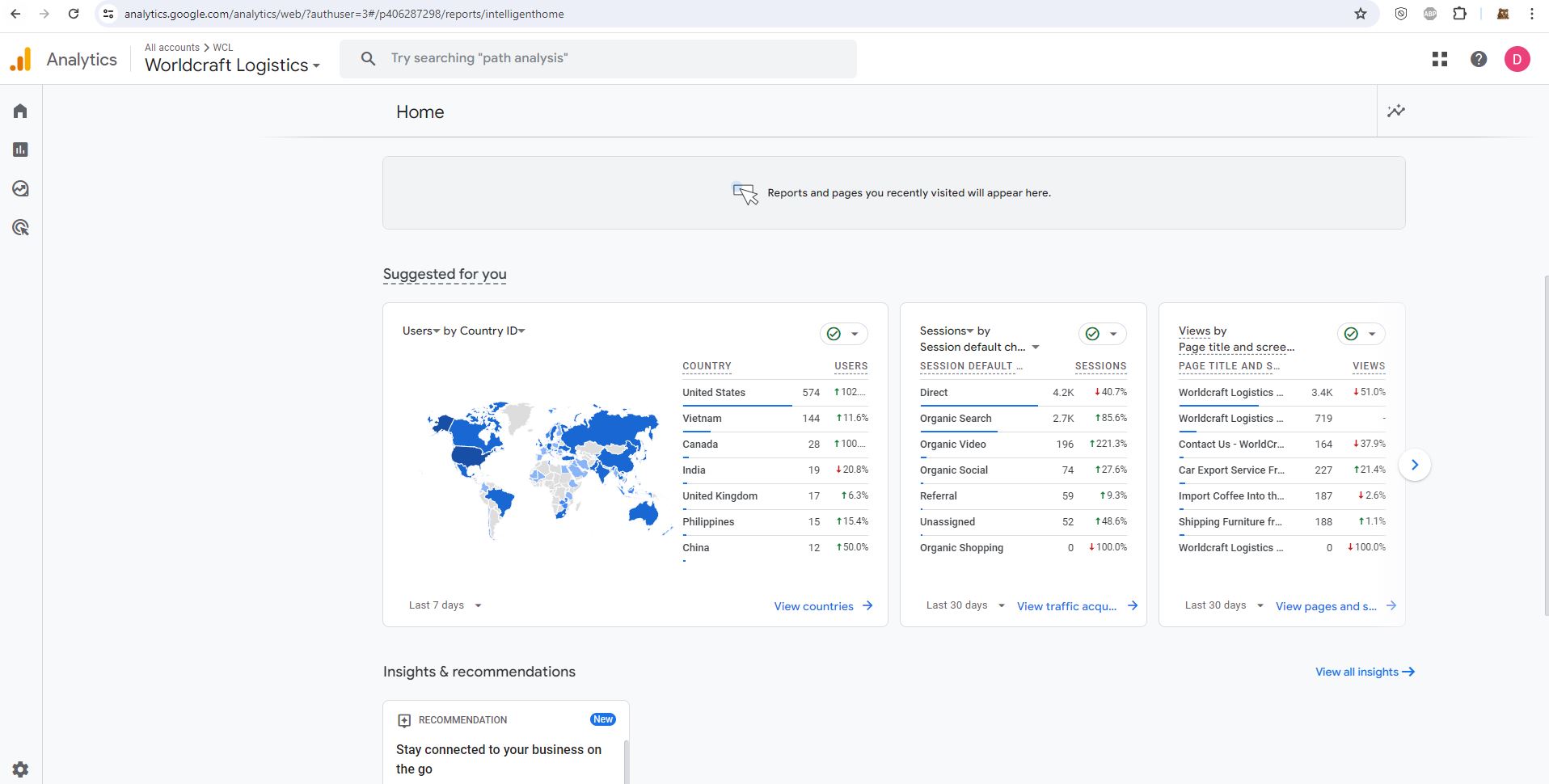Focus the Analytics search field
Screen dimensions: 1549x784
coord(597,59)
